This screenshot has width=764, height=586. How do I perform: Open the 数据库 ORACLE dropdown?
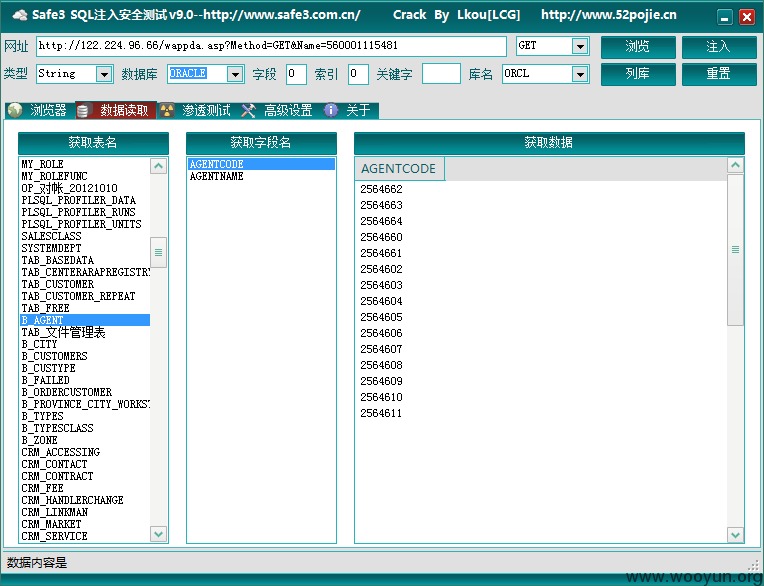pos(235,74)
